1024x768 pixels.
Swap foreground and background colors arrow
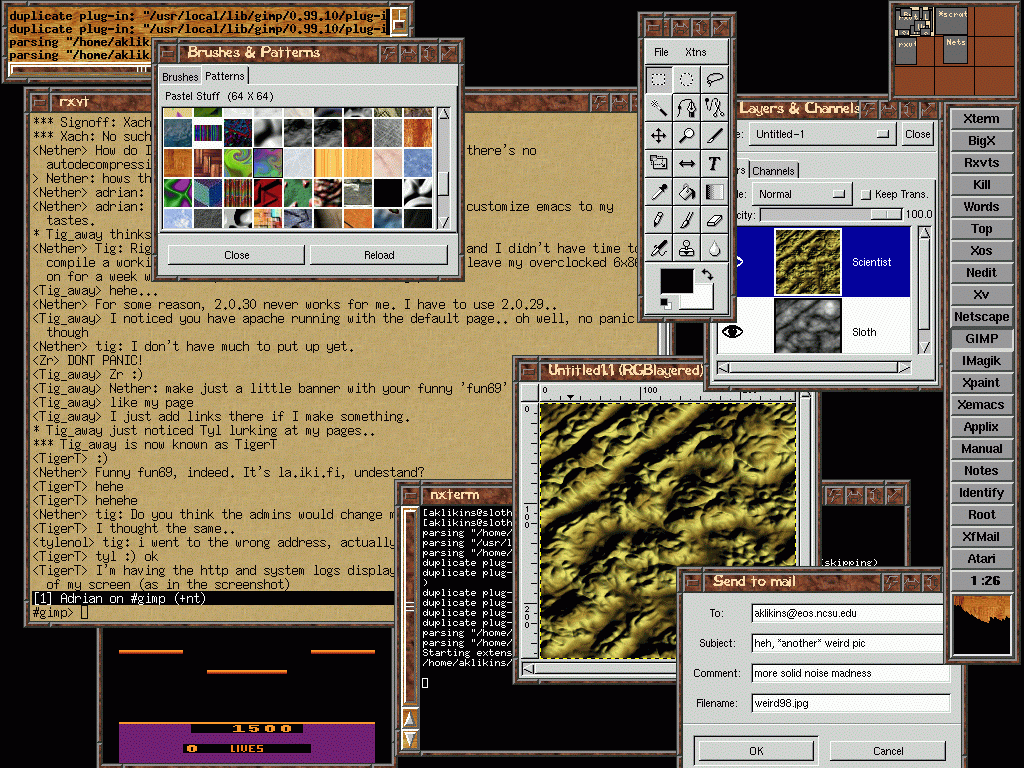tap(705, 274)
